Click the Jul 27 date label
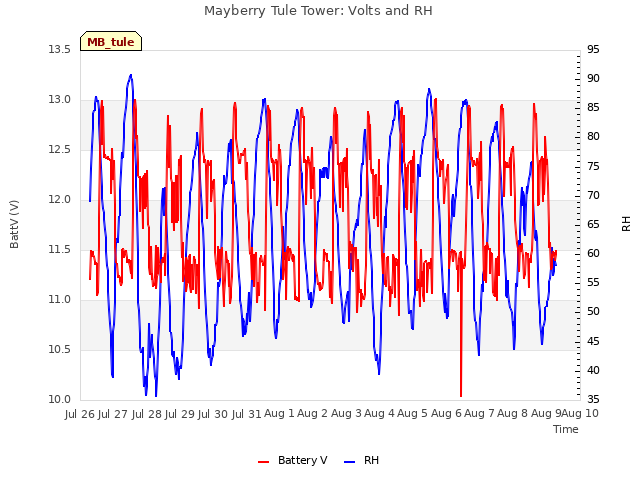Viewport: 640px width, 480px height. click(113, 414)
